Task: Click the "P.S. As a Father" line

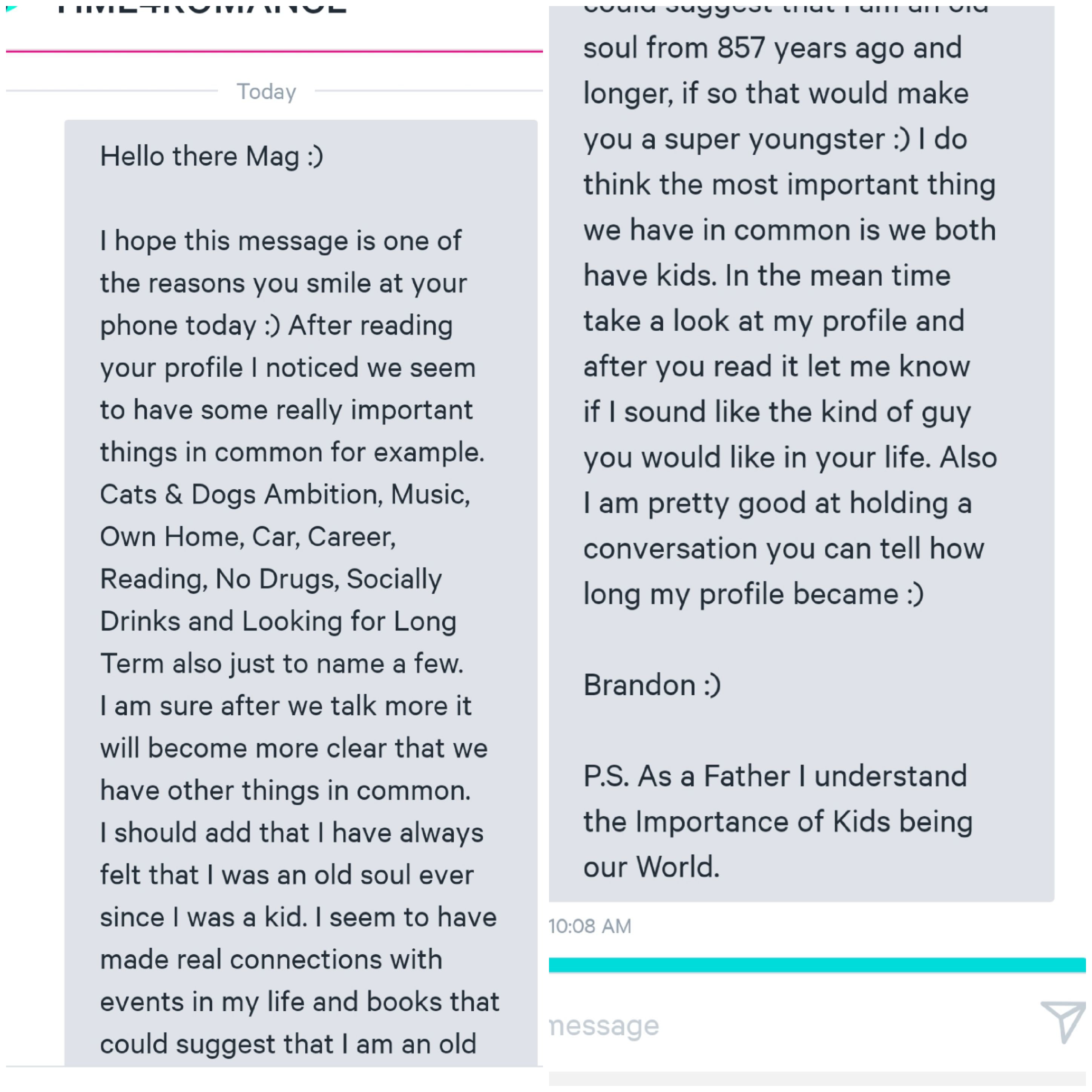Action: click(775, 776)
